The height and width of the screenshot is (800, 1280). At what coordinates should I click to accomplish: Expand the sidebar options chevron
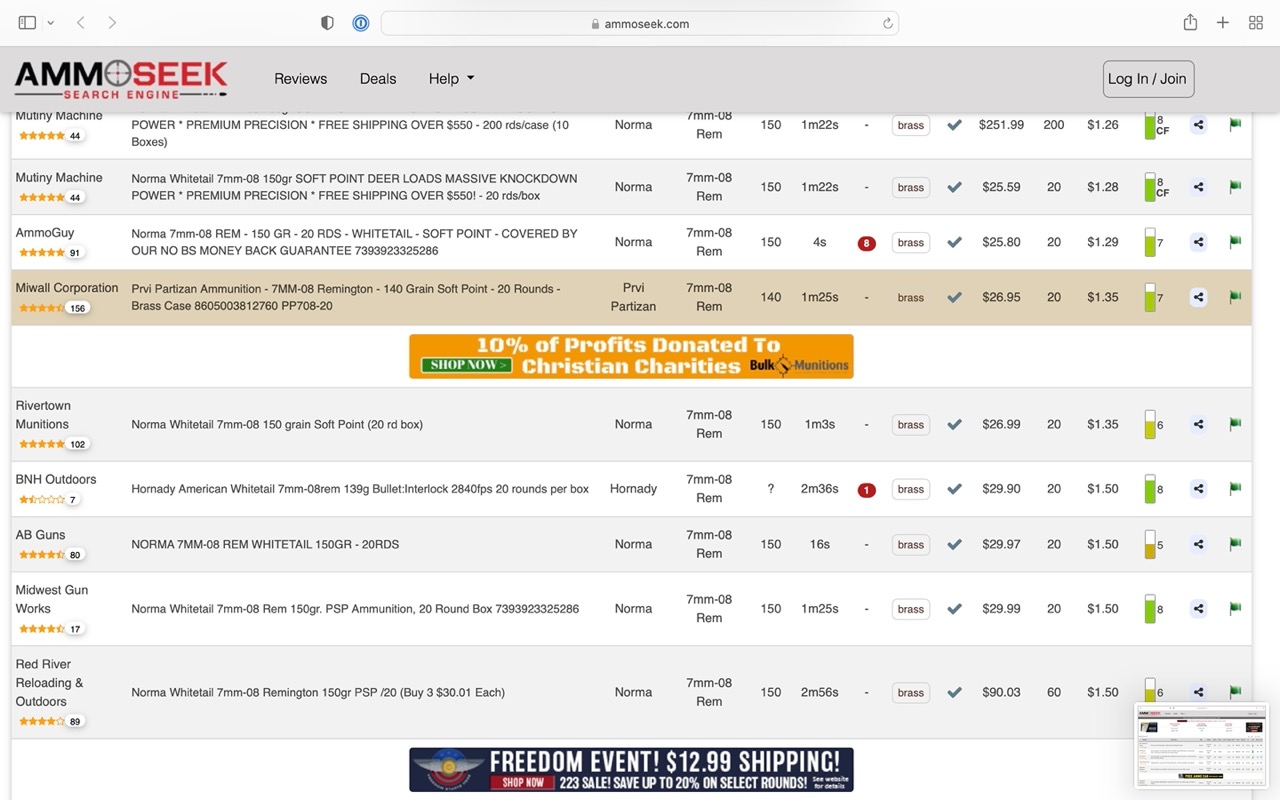point(50,23)
